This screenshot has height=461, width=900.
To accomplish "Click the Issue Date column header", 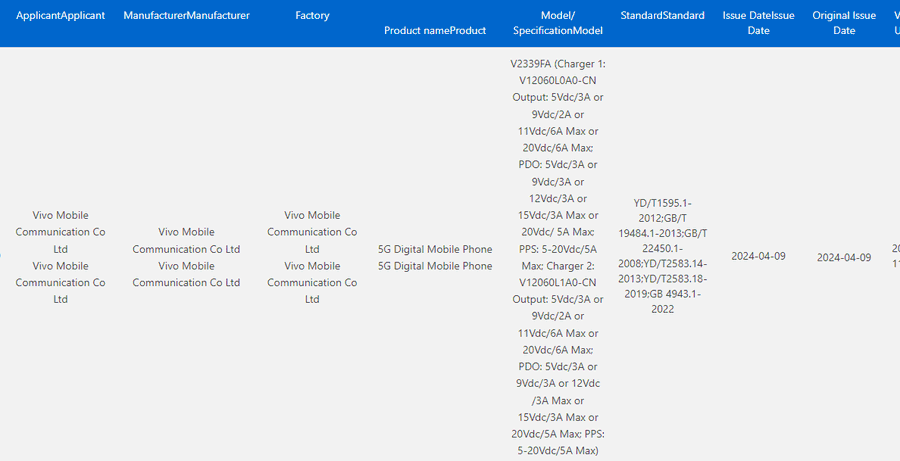I will (x=758, y=23).
